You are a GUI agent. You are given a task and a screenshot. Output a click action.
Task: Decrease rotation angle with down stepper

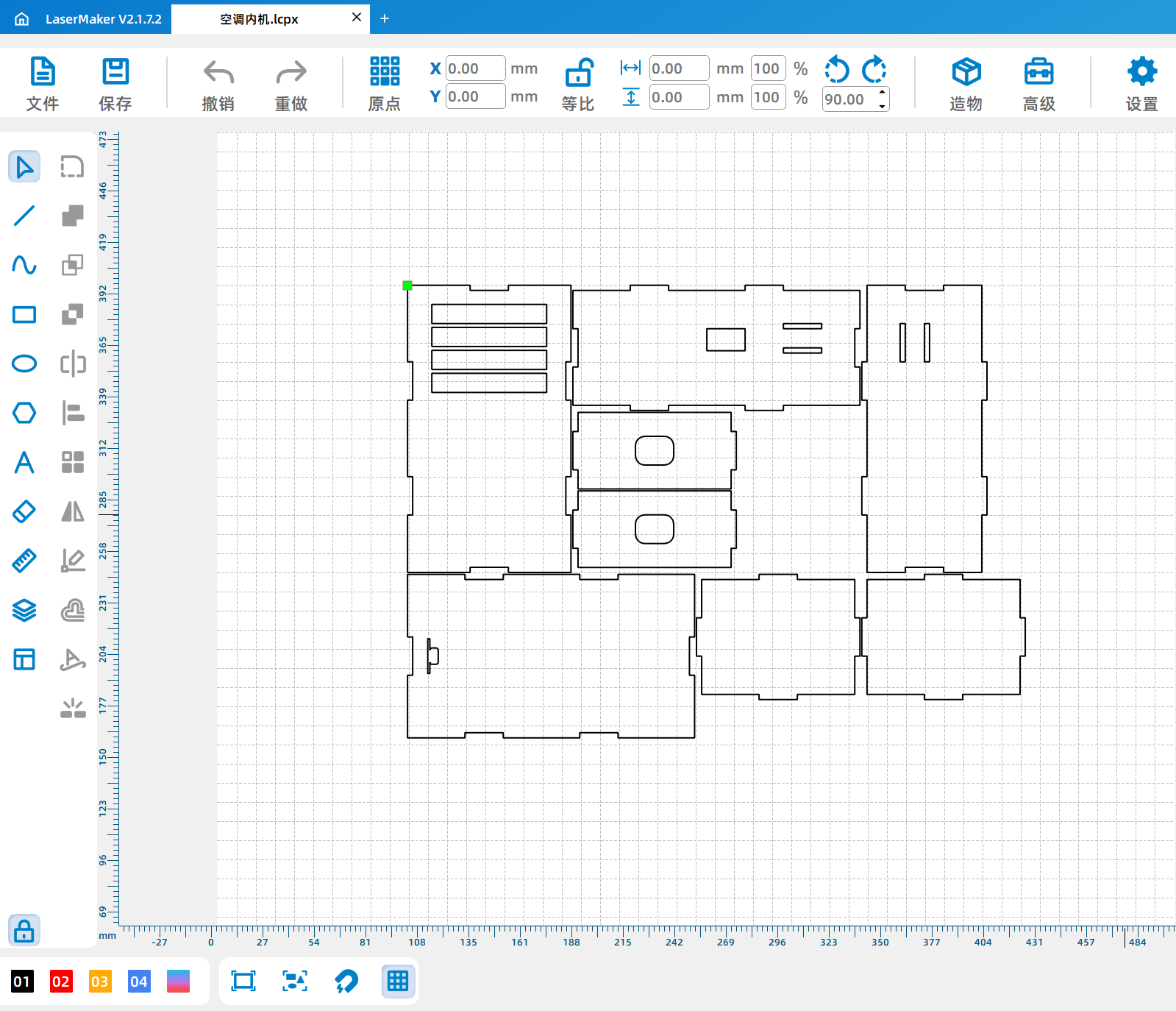point(882,106)
